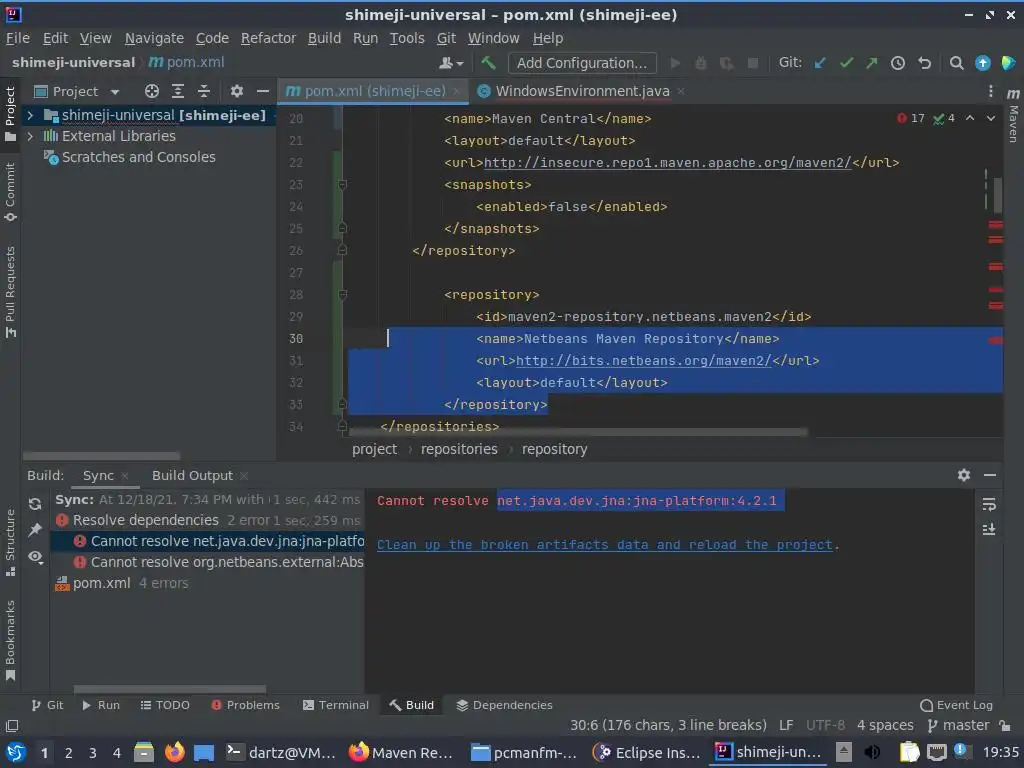Image resolution: width=1024 pixels, height=768 pixels.
Task: Open the Tools menu
Action: [407, 39]
